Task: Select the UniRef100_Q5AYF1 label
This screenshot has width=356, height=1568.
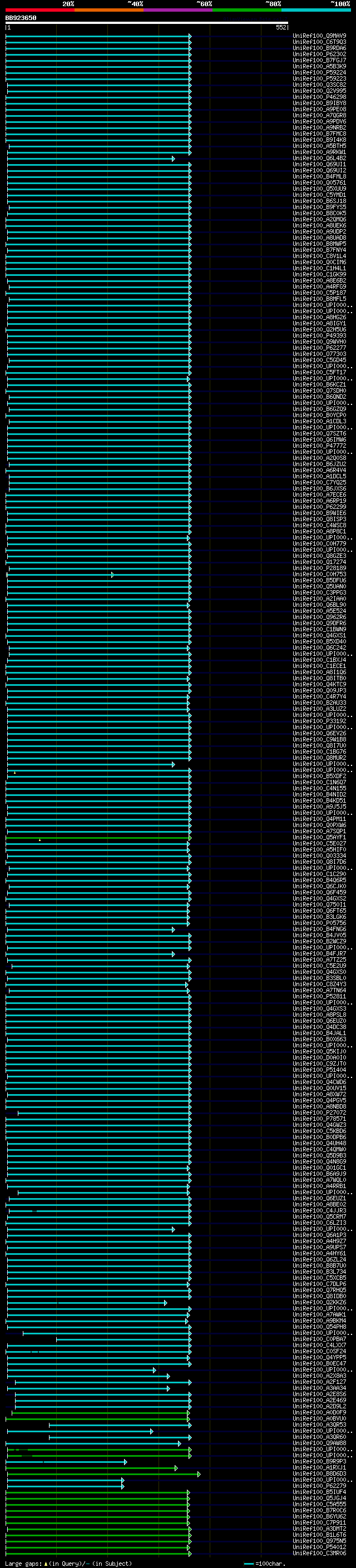Action: [x=319, y=838]
